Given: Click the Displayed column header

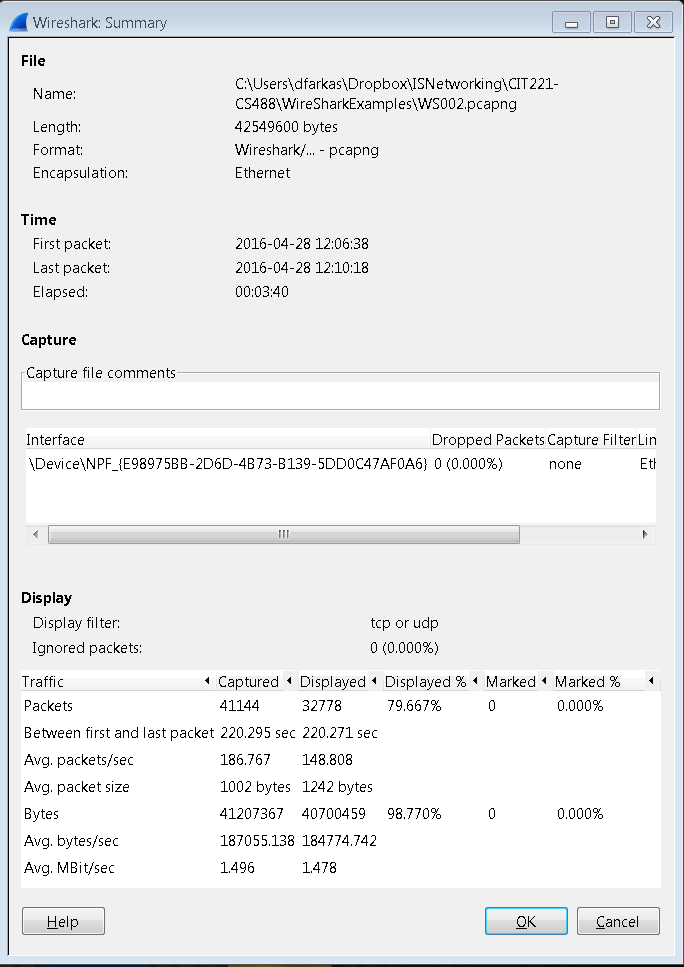Looking at the screenshot, I should (339, 681).
